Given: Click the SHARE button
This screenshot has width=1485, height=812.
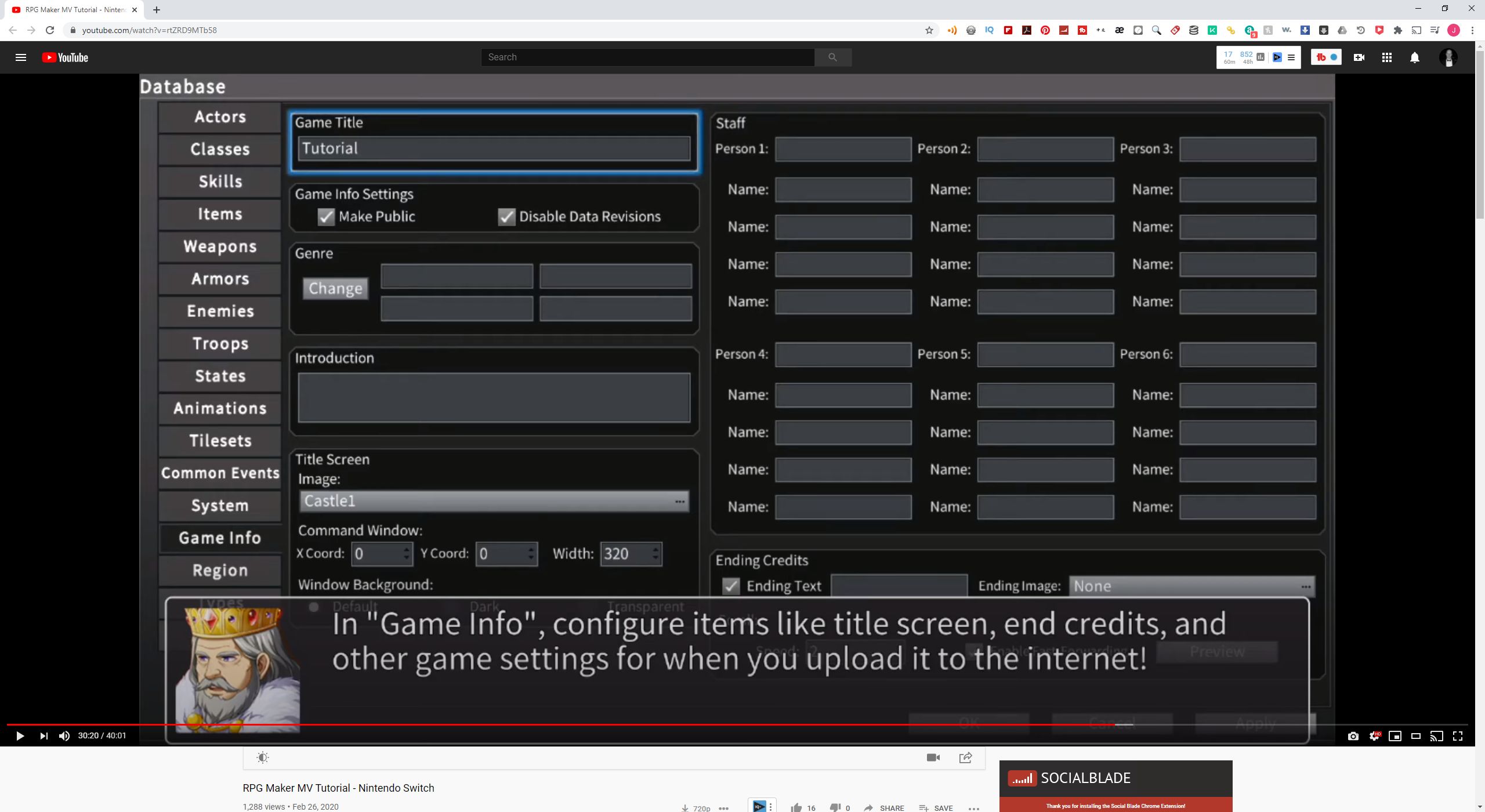Looking at the screenshot, I should coord(884,807).
